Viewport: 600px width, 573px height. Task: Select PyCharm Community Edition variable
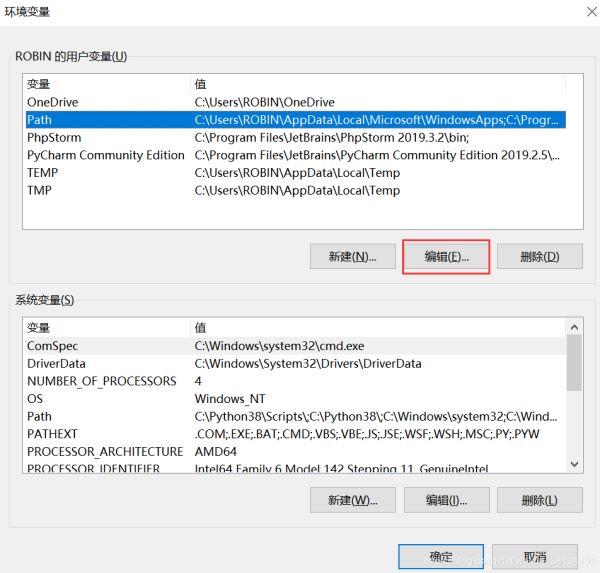pyautogui.click(x=296, y=155)
